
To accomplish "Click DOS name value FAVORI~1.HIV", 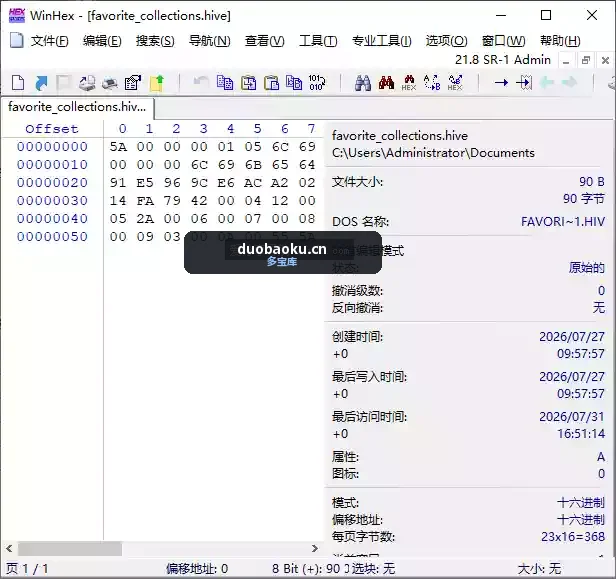I will click(x=563, y=222).
